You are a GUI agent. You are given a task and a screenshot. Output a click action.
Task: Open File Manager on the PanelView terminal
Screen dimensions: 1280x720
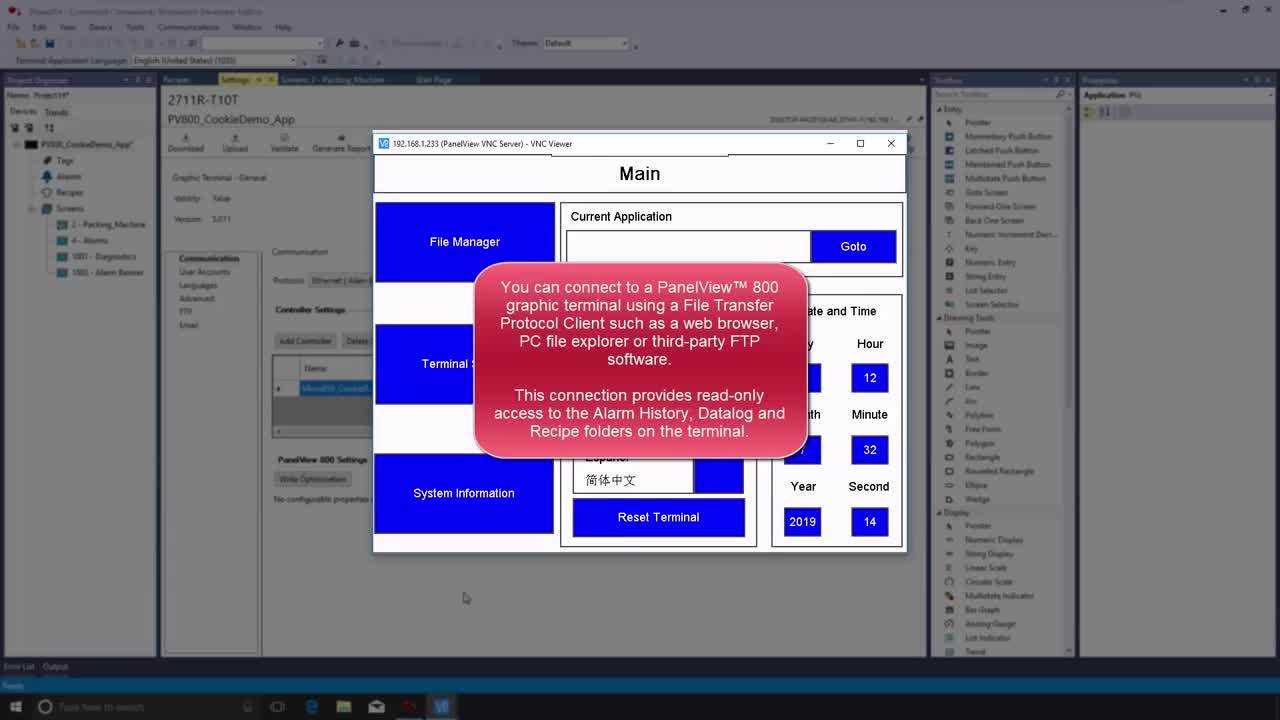(x=465, y=242)
